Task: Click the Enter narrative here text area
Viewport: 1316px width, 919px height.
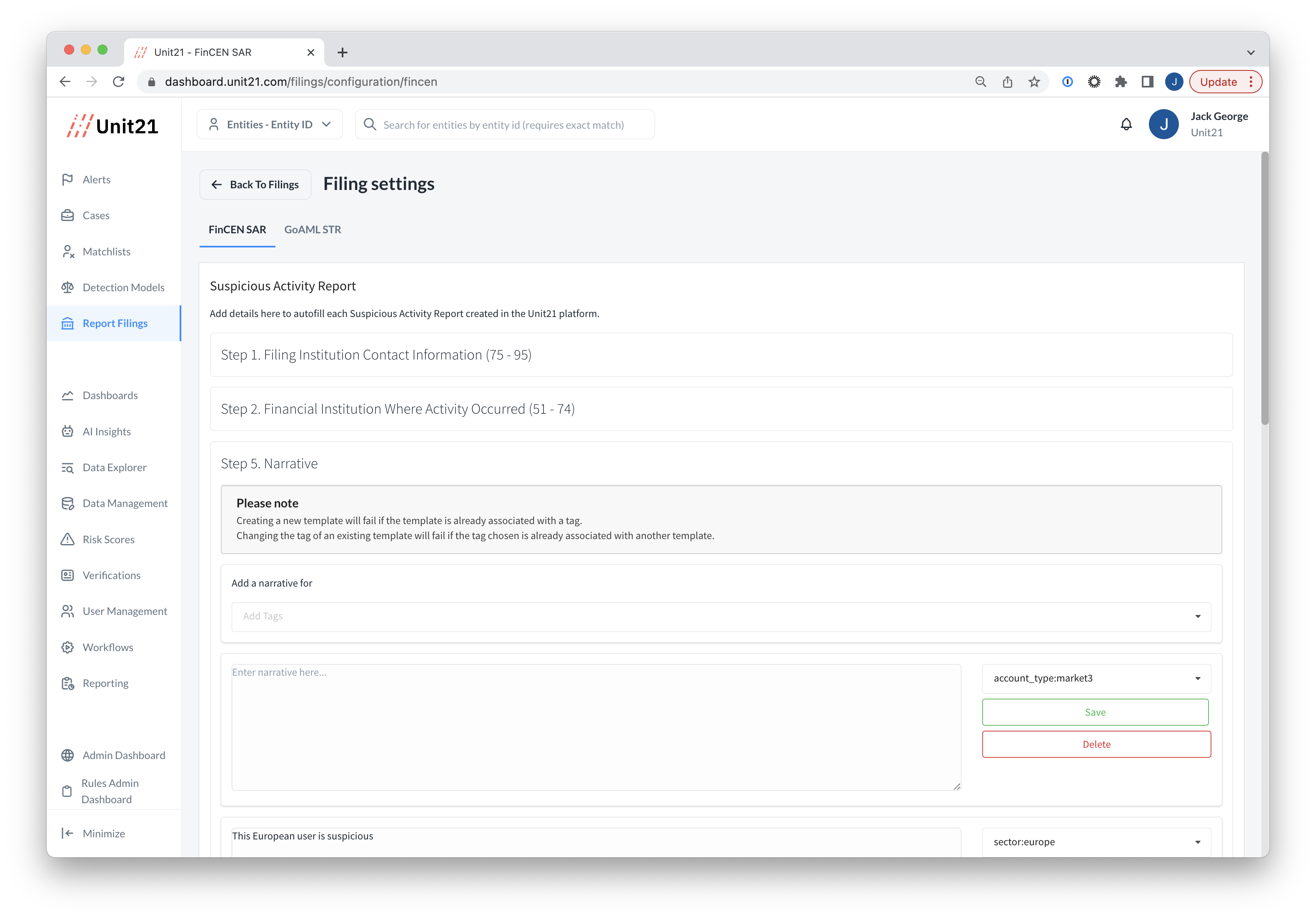Action: click(595, 727)
